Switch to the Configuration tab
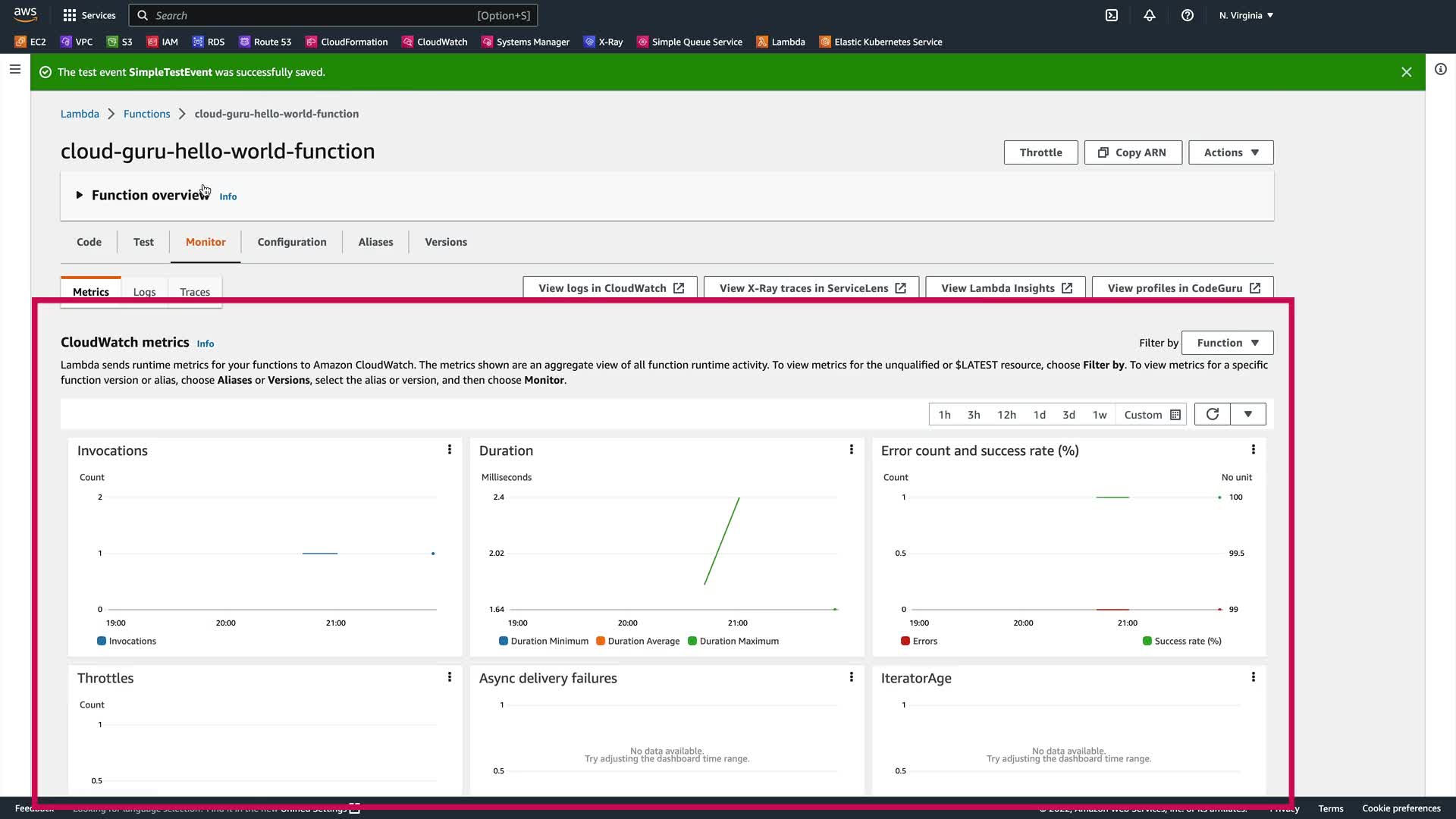1456x819 pixels. click(x=292, y=242)
